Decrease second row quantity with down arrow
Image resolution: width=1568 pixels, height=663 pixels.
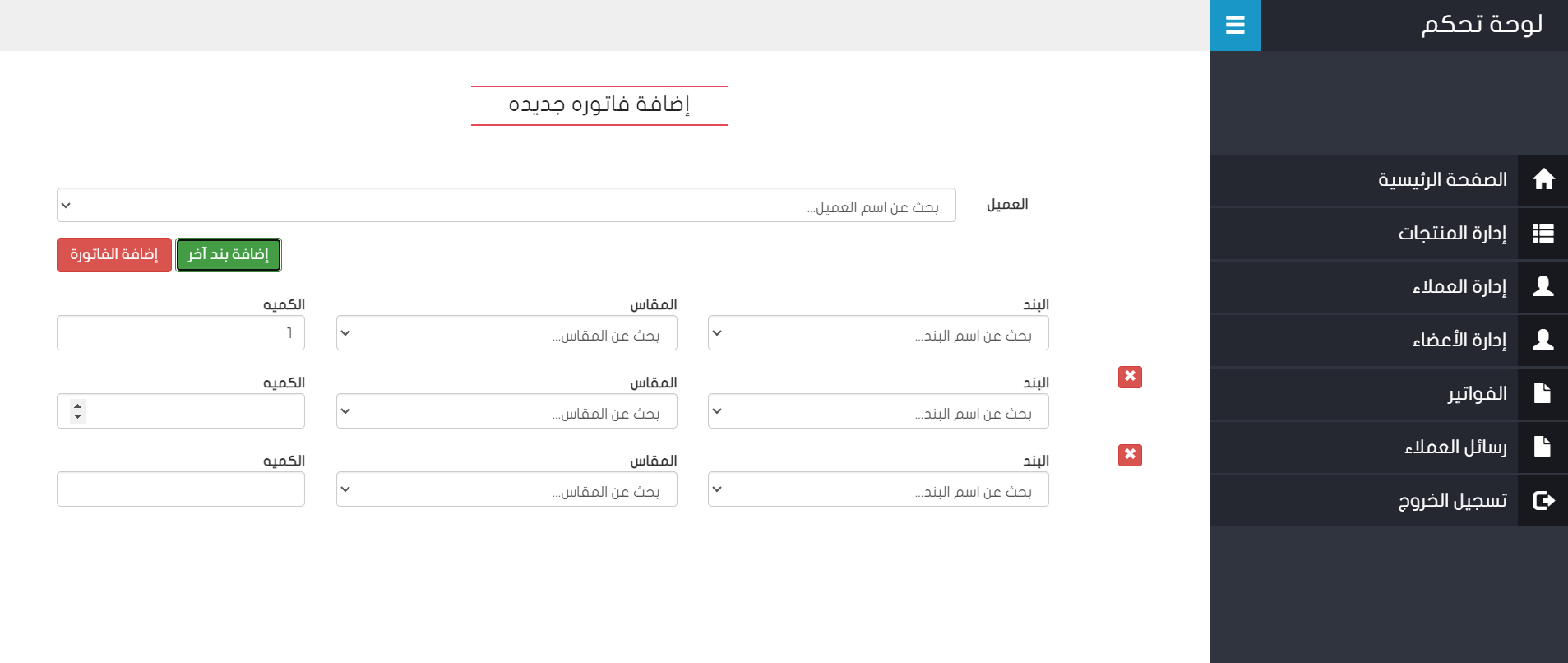tap(77, 416)
